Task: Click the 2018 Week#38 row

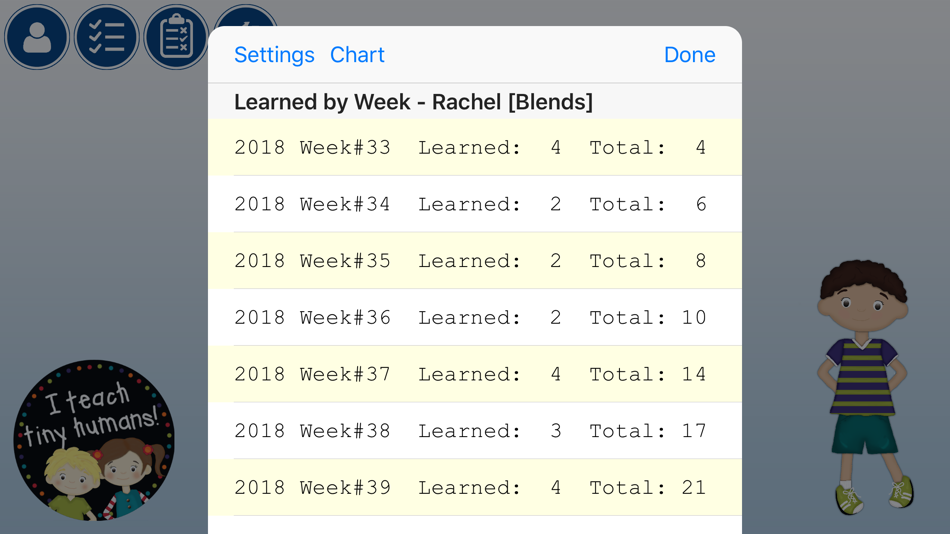Action: point(474,431)
